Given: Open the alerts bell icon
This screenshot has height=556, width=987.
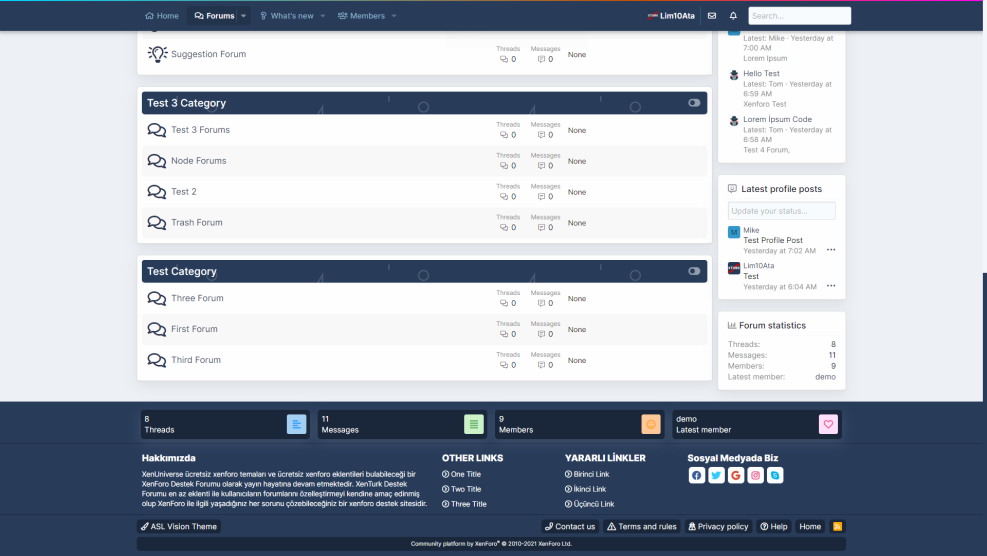Looking at the screenshot, I should click(x=733, y=16).
